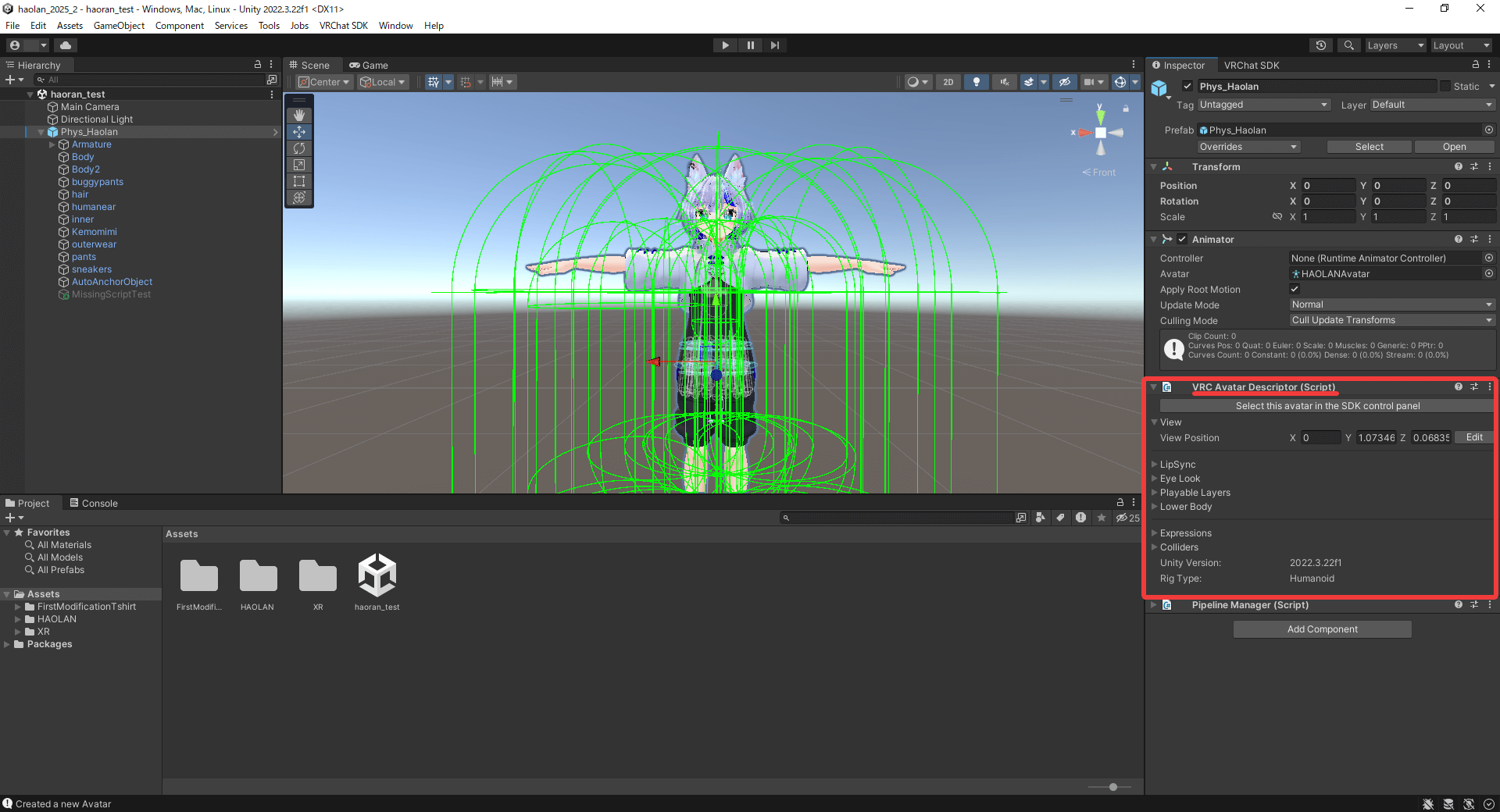Open the Layout dropdown
This screenshot has height=812, width=1500.
(1461, 45)
